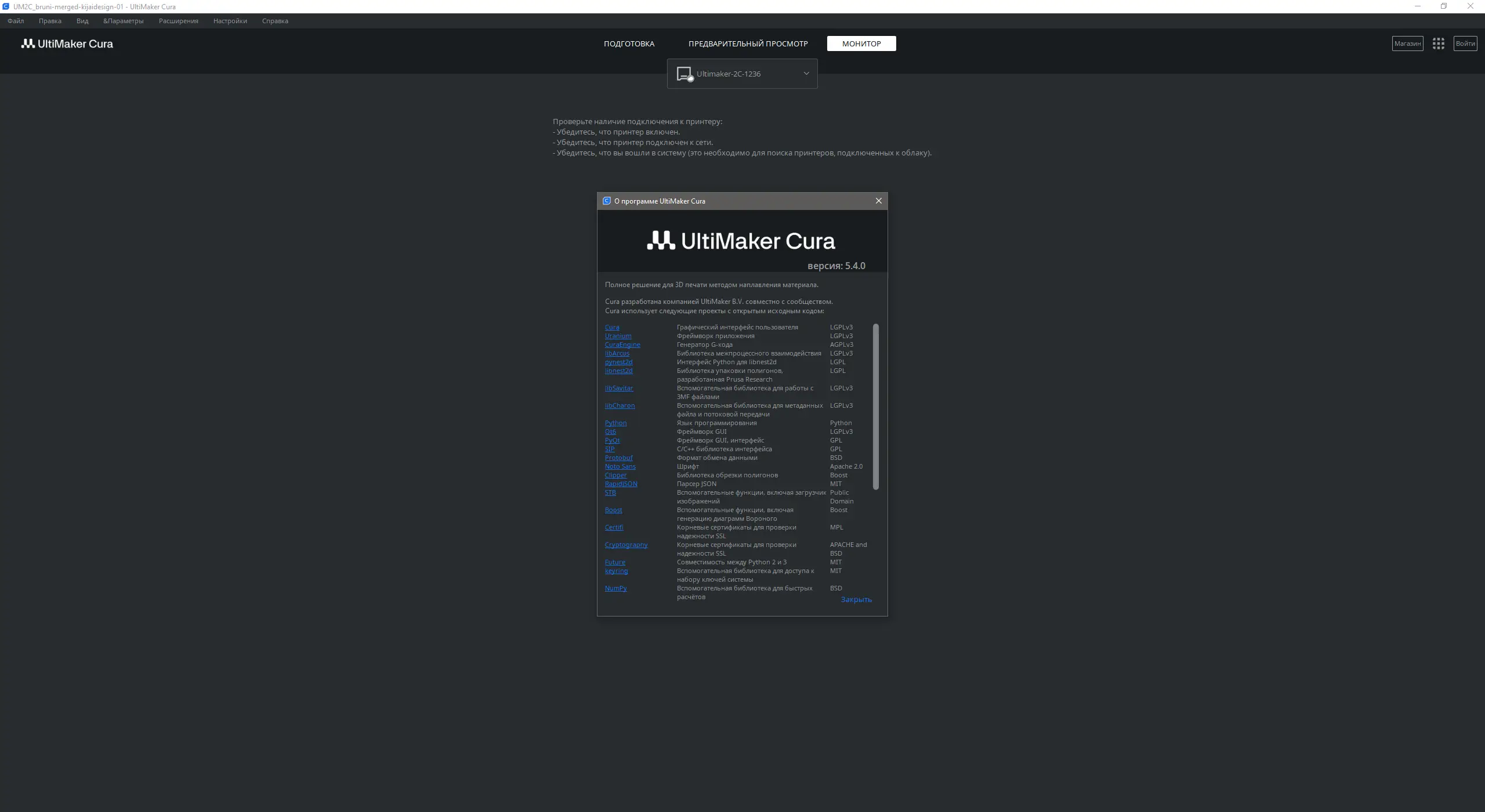The height and width of the screenshot is (812, 1485).
Task: Click the license list vertical scrollbar
Action: [x=875, y=406]
